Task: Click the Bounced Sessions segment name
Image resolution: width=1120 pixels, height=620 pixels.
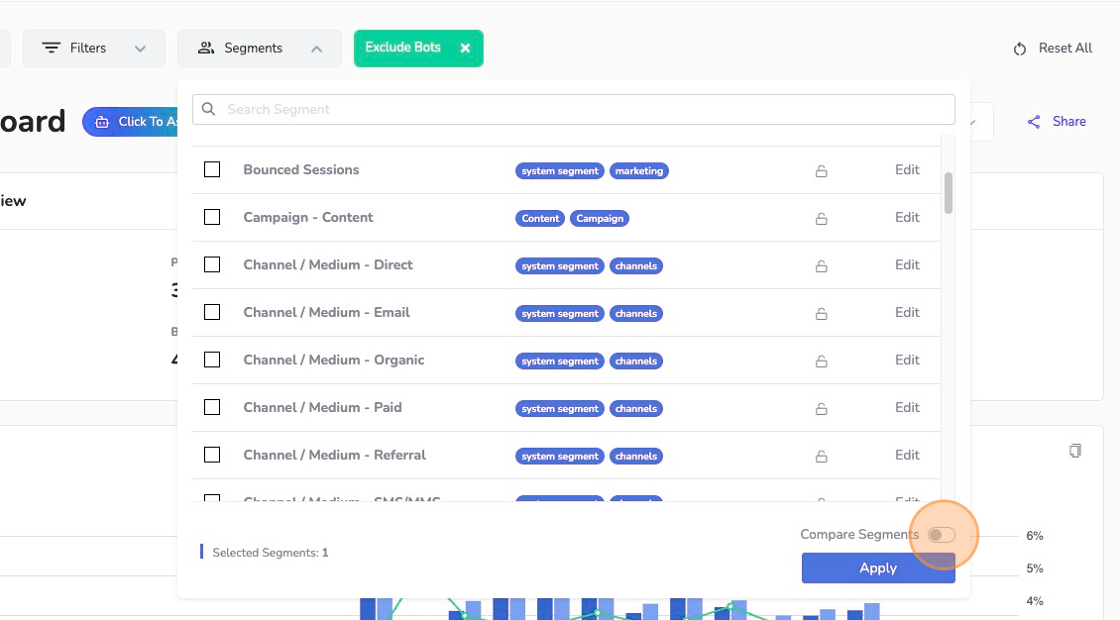Action: (x=301, y=169)
